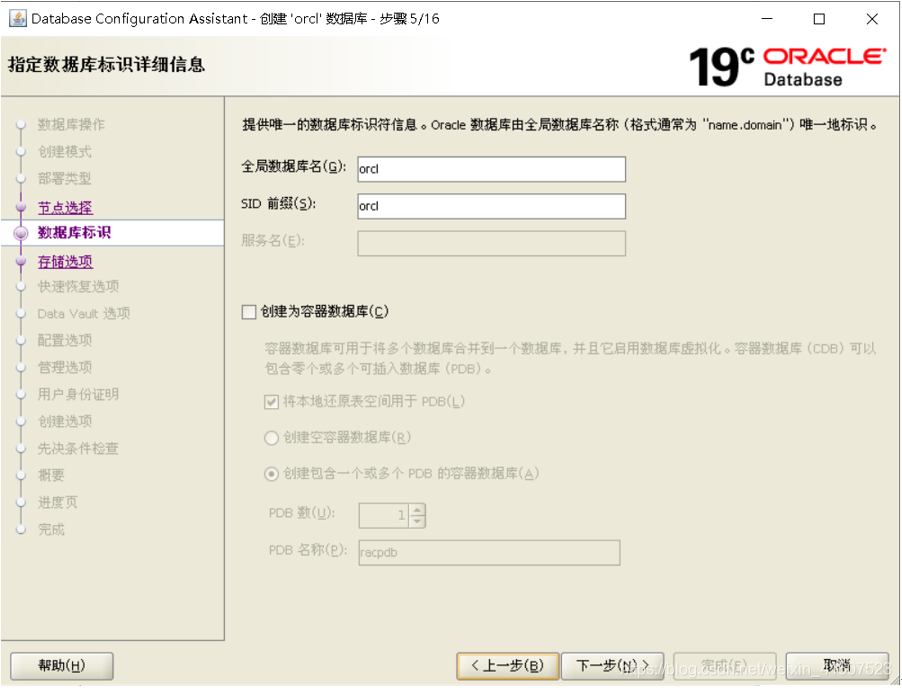This screenshot has height=688, width=902.
Task: Click the 进度页 step in sidebar
Action: pos(58,502)
